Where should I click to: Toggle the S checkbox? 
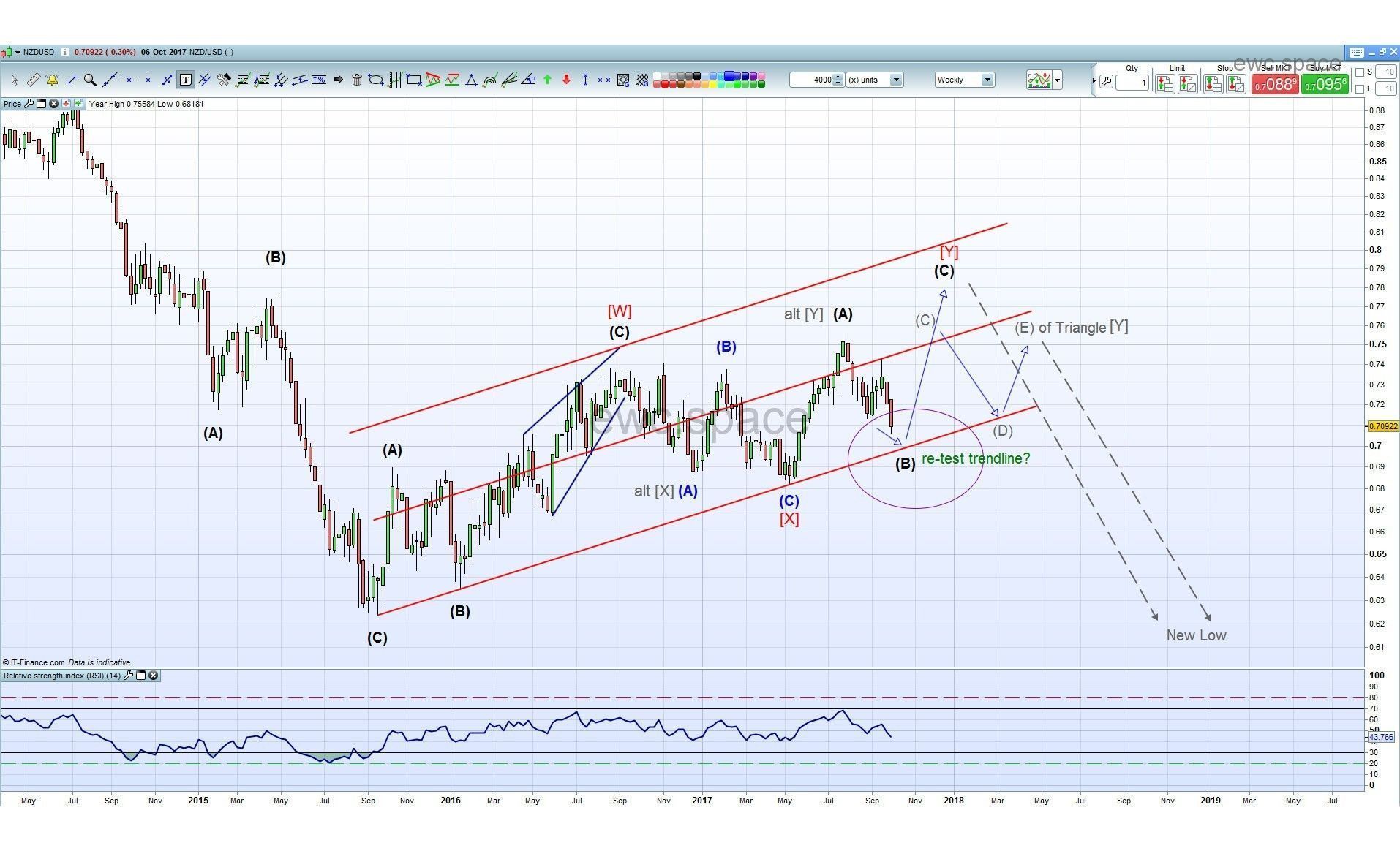click(1360, 72)
